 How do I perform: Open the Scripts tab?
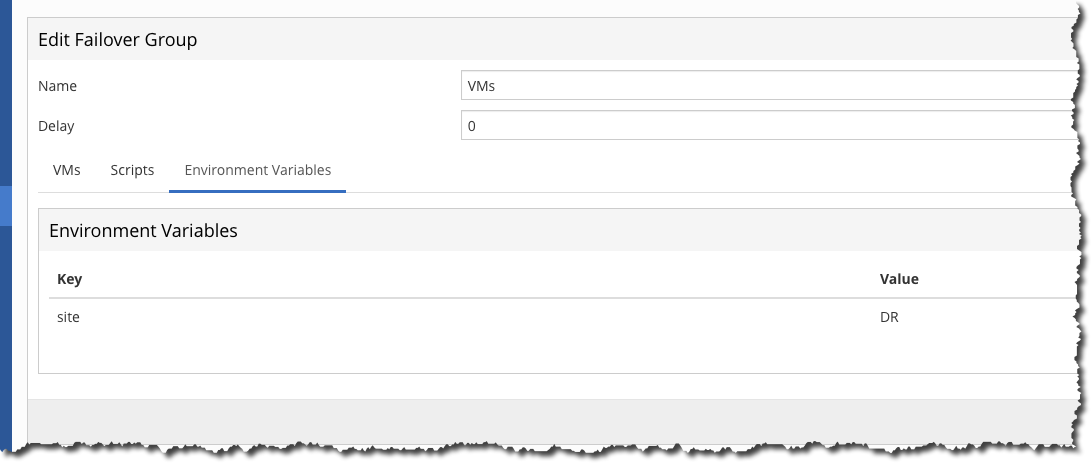tap(132, 170)
